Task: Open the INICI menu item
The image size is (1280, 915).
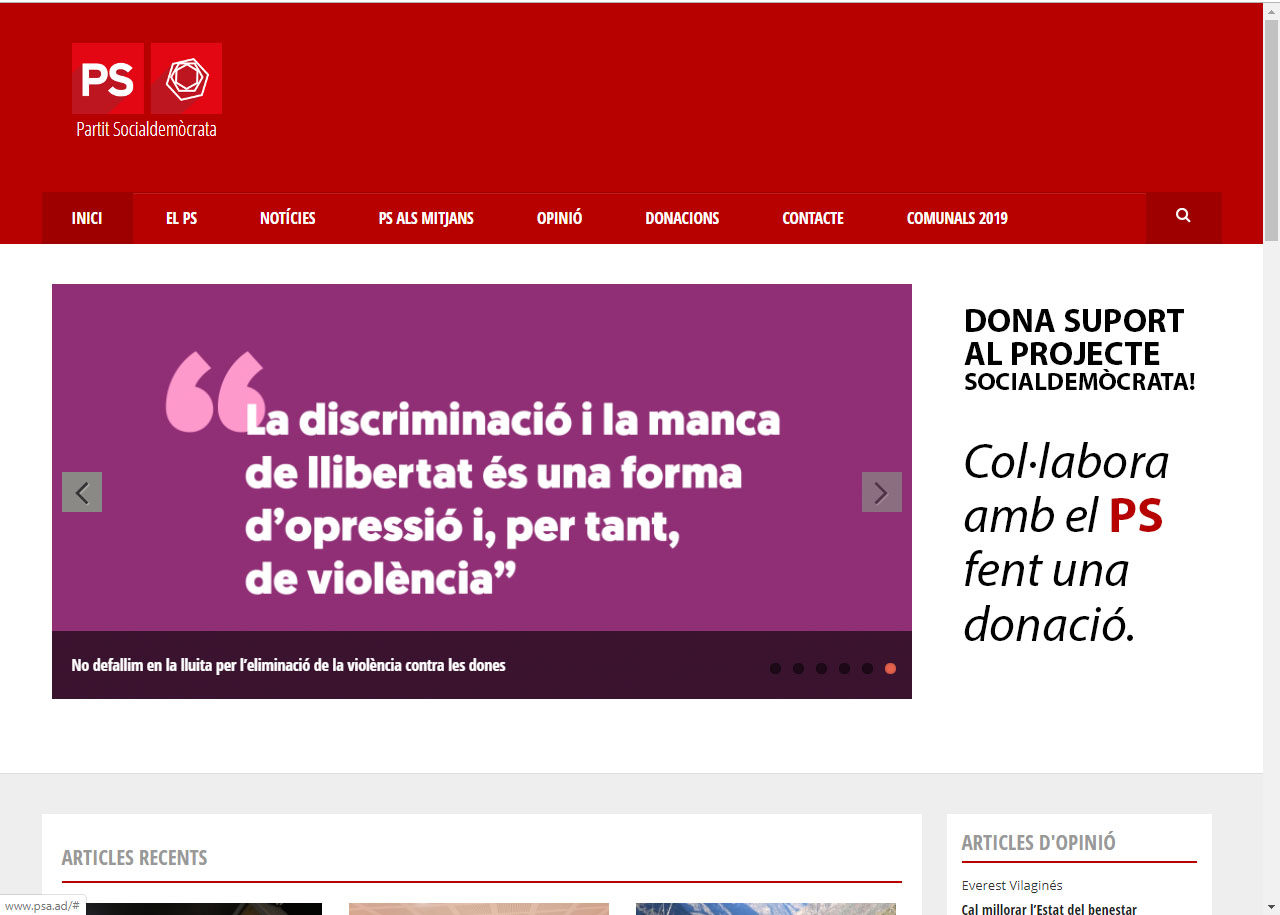Action: 87,218
